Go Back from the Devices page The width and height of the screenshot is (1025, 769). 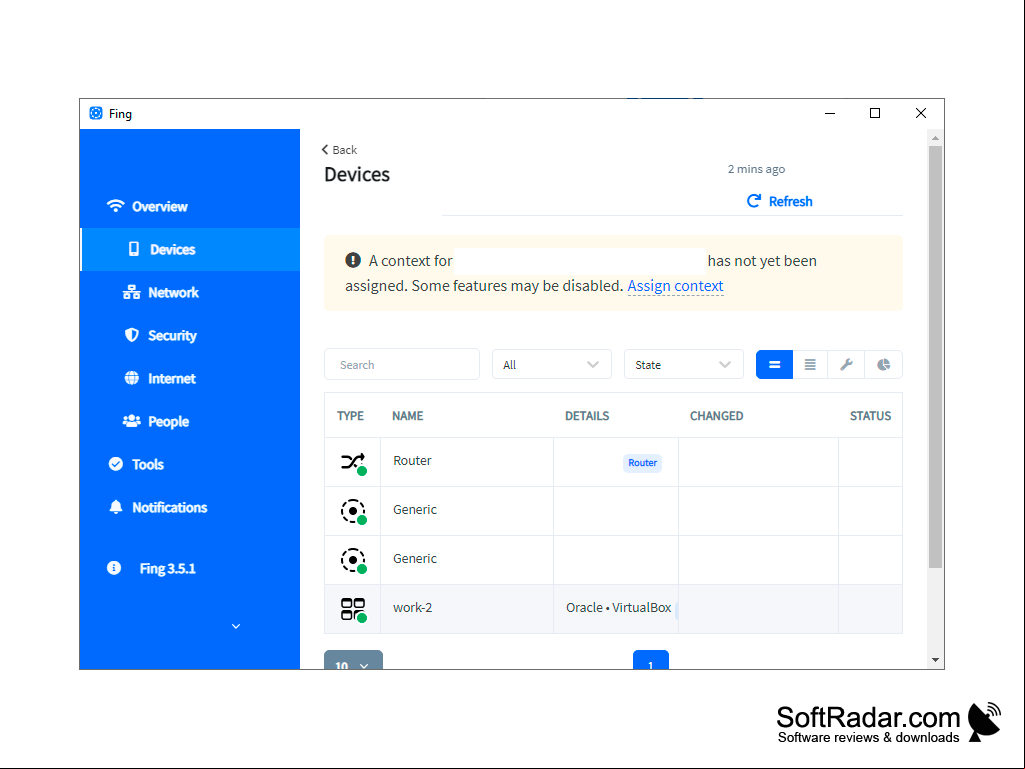pos(339,150)
